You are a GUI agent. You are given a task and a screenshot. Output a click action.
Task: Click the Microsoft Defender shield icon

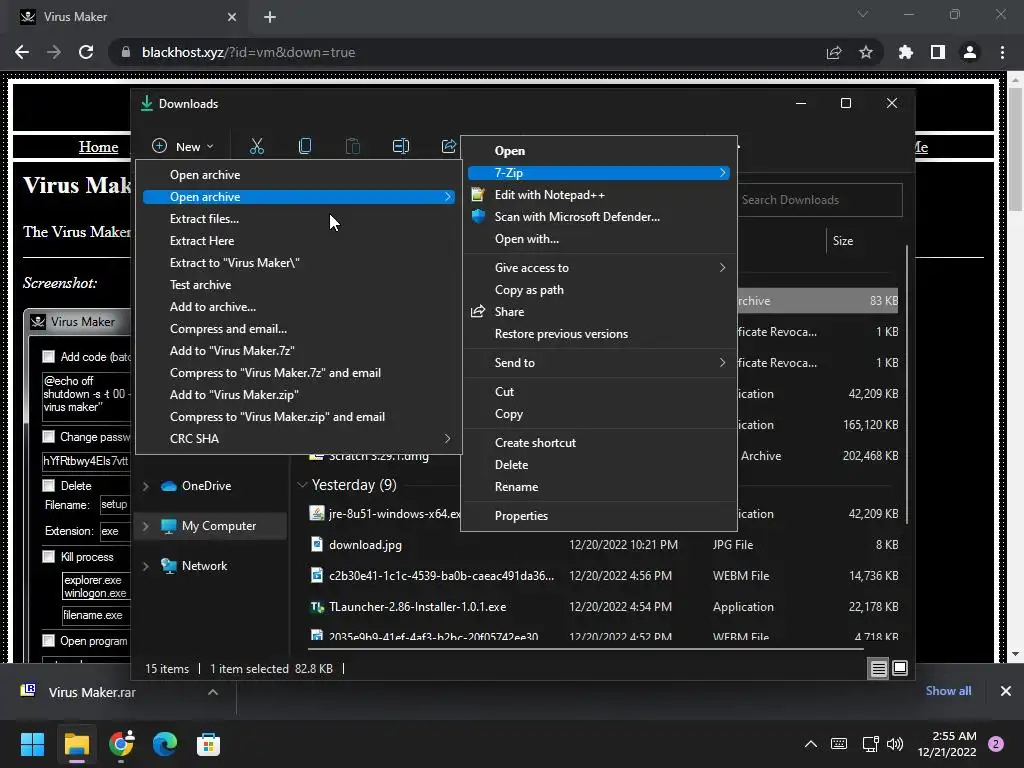478,217
